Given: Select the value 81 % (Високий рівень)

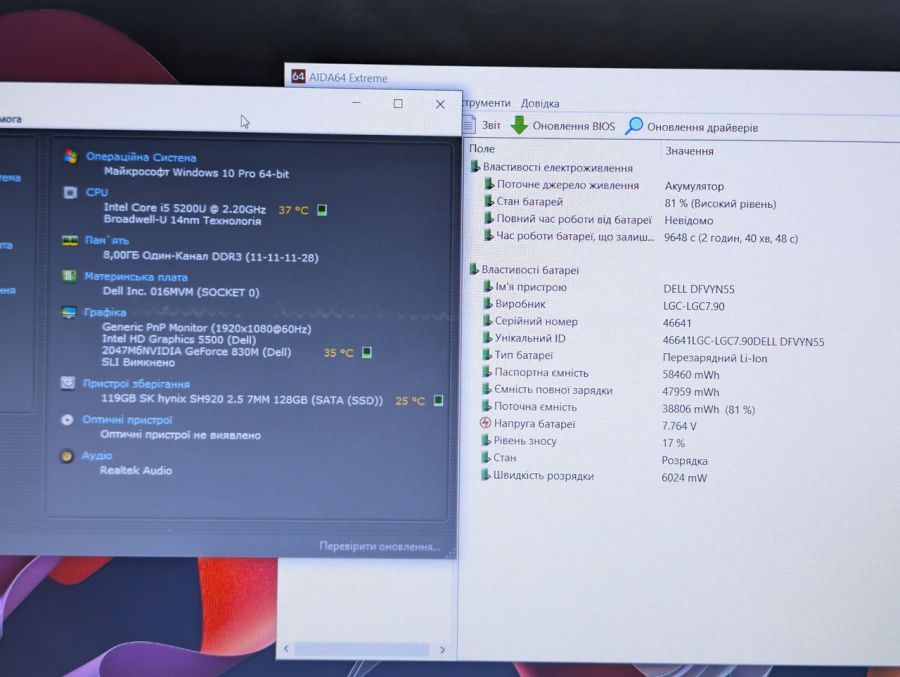Looking at the screenshot, I should [x=720, y=204].
